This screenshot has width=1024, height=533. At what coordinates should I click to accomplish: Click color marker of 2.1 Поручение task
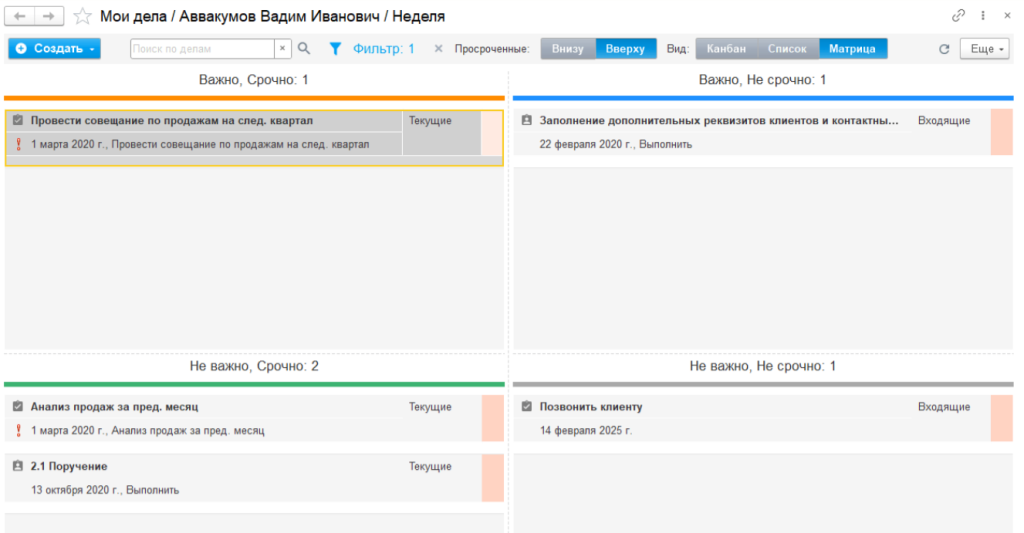point(492,477)
